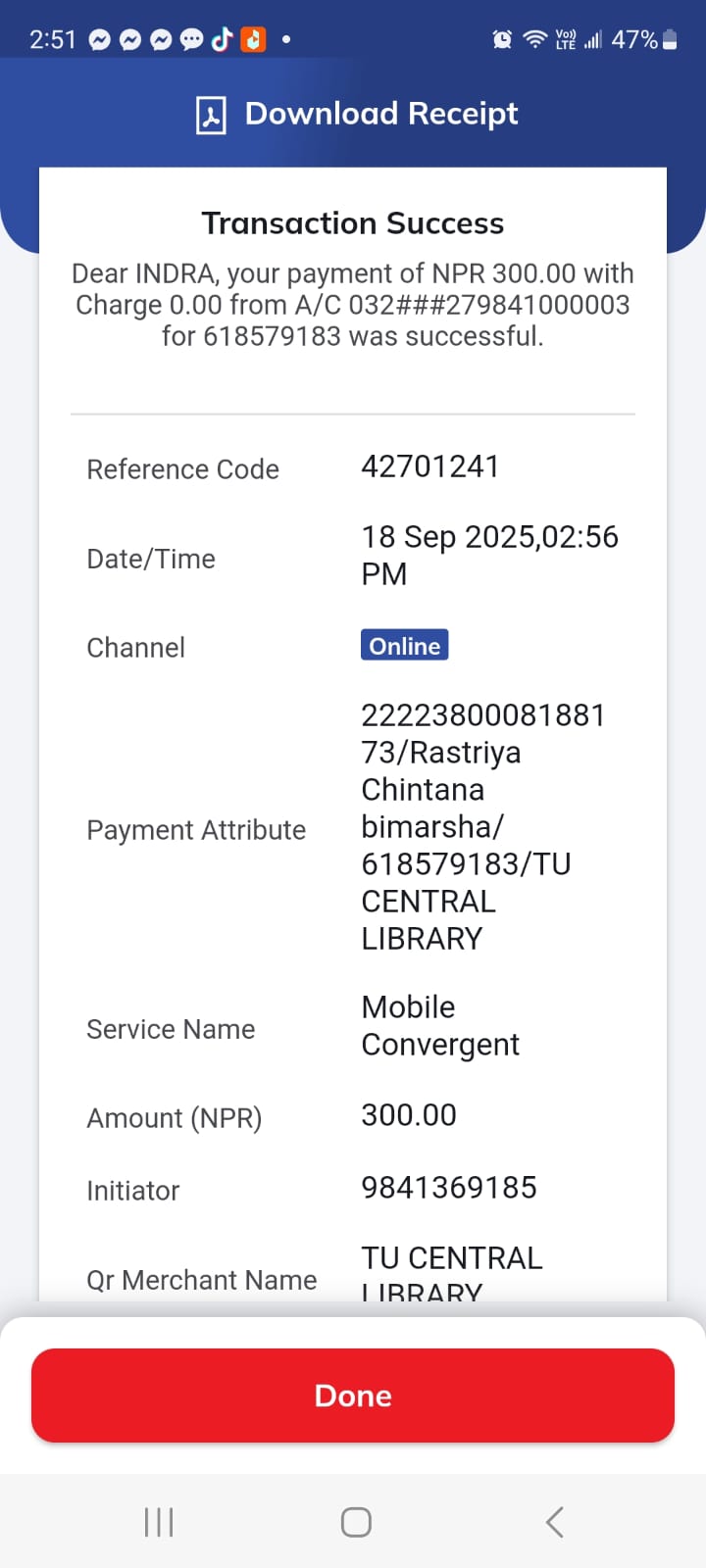The width and height of the screenshot is (706, 1568).
Task: Tap the Online channel badge
Action: tap(404, 646)
